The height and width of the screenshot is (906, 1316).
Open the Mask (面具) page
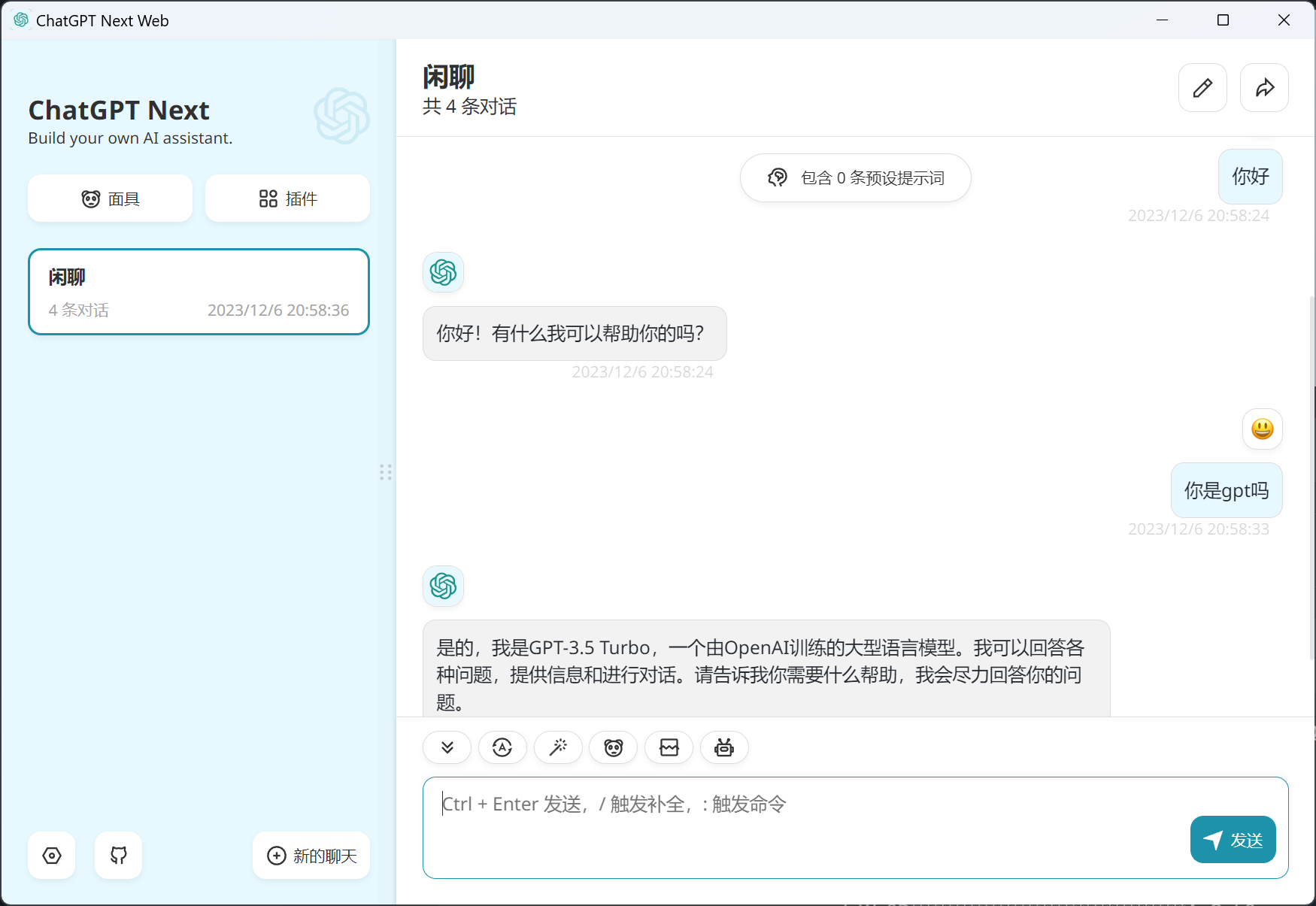coord(110,198)
